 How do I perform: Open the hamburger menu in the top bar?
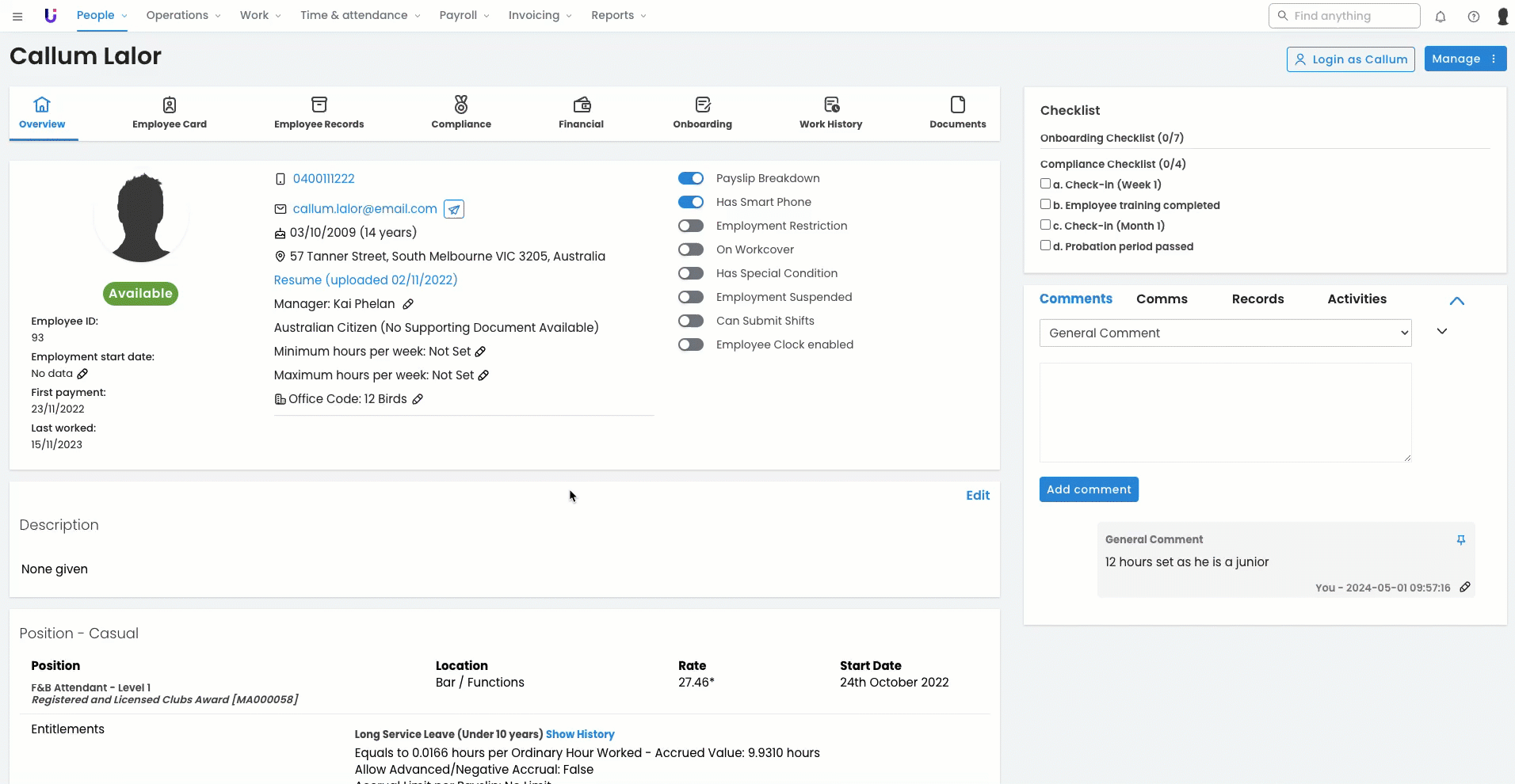pyautogui.click(x=17, y=16)
